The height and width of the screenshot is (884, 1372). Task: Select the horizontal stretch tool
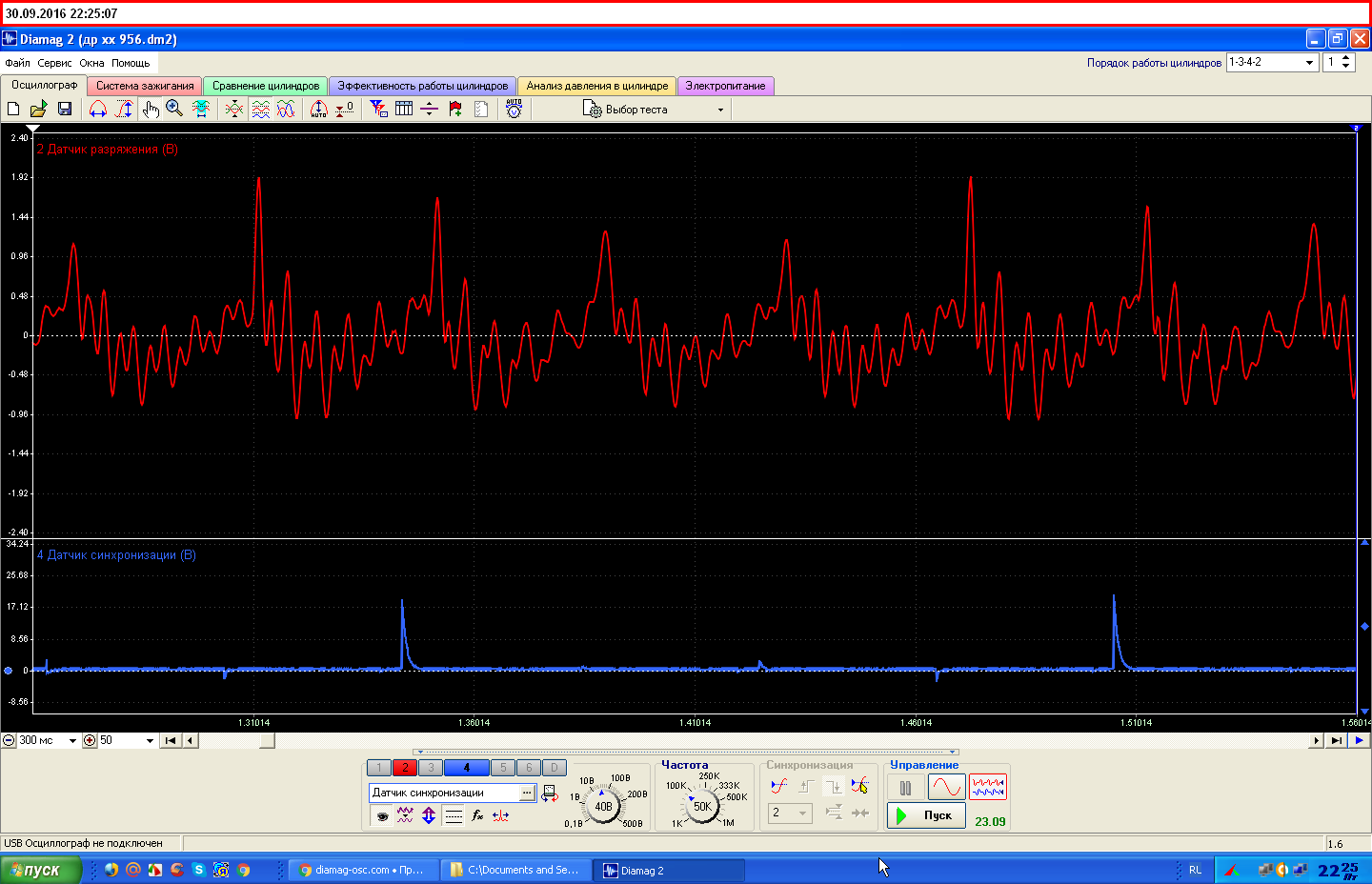click(97, 109)
